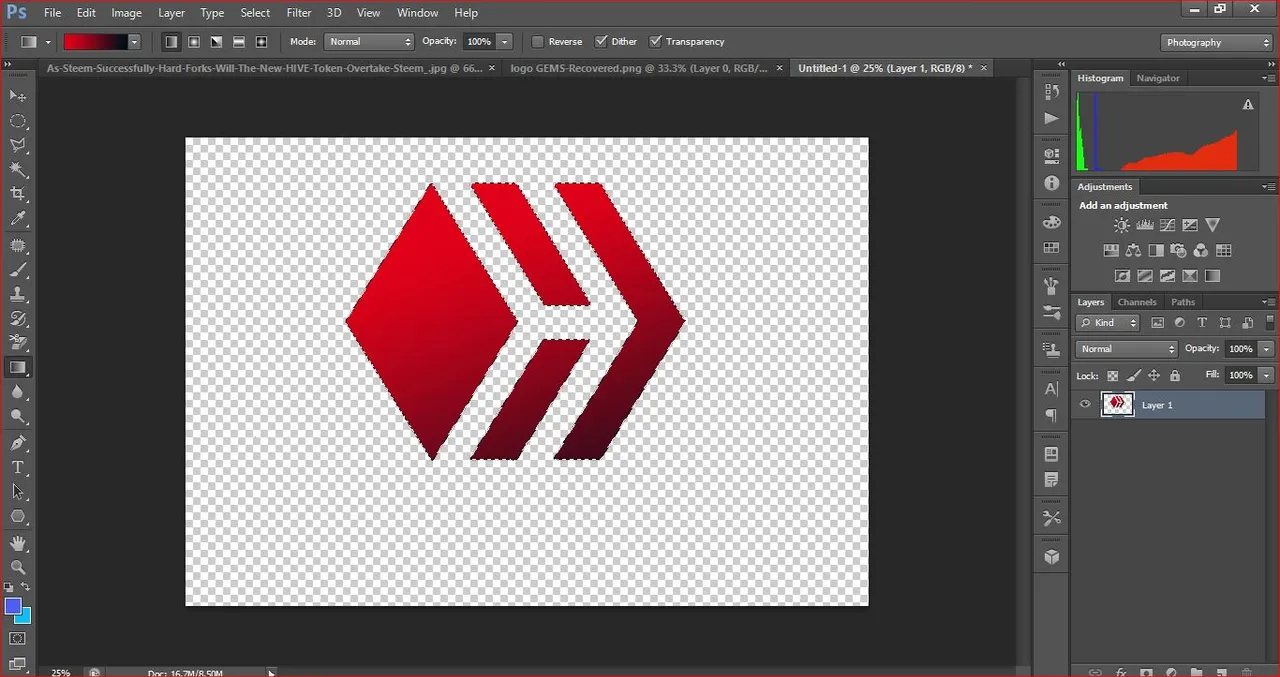Choose Radial Gradient style button

point(194,42)
